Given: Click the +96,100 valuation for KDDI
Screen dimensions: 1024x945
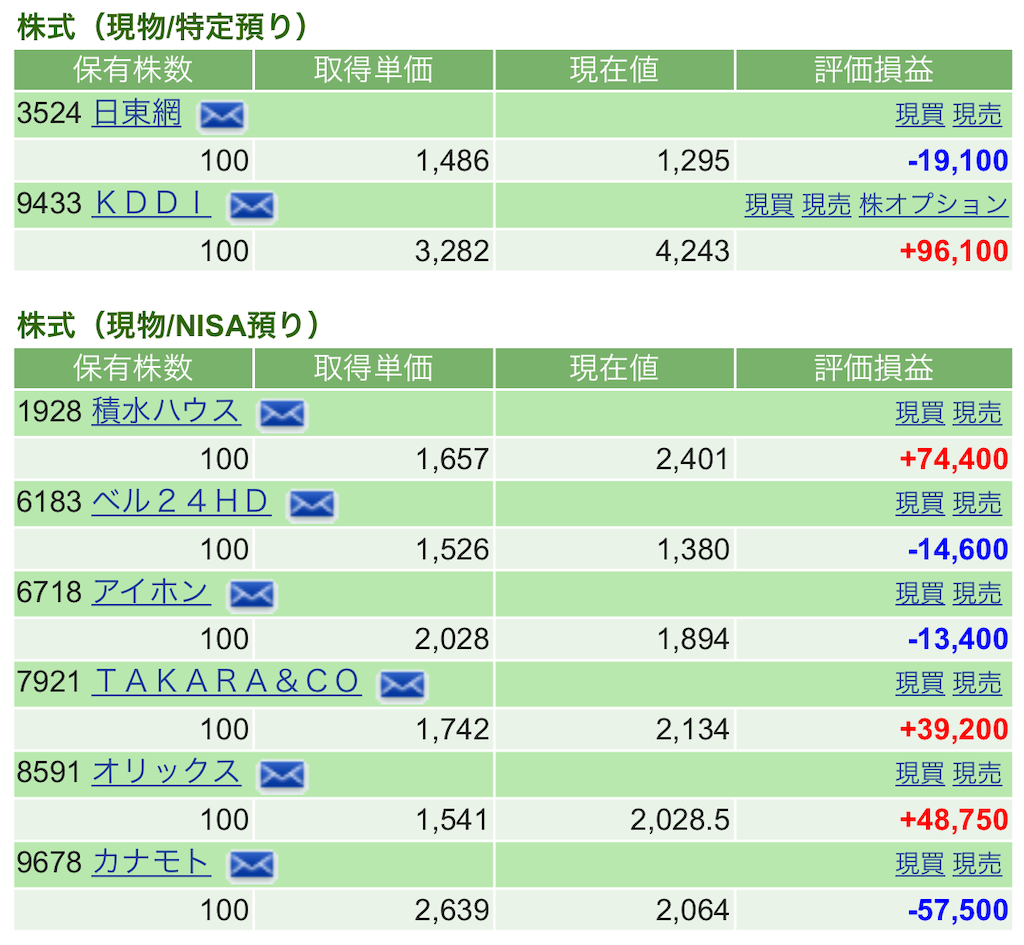Looking at the screenshot, I should 954,251.
